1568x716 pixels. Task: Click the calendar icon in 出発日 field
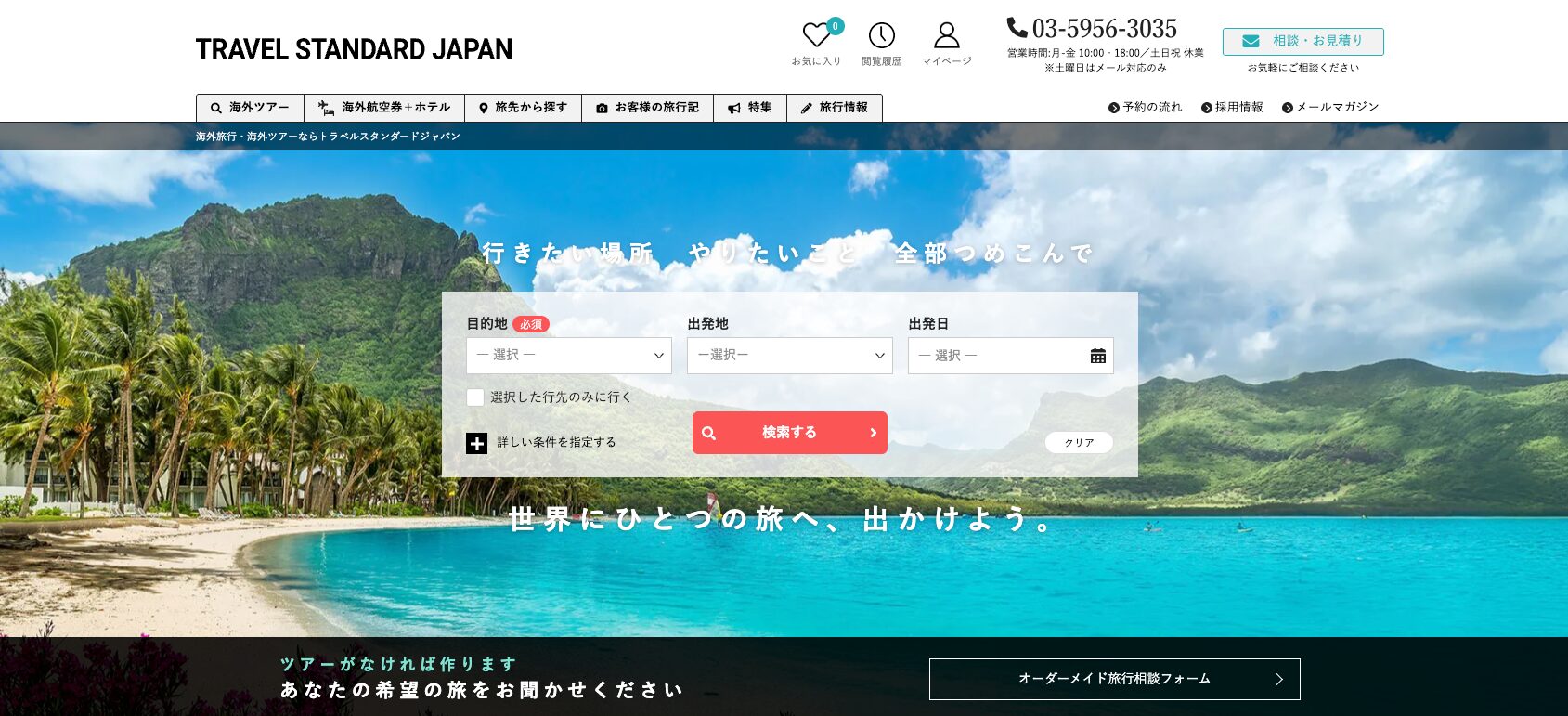1097,356
